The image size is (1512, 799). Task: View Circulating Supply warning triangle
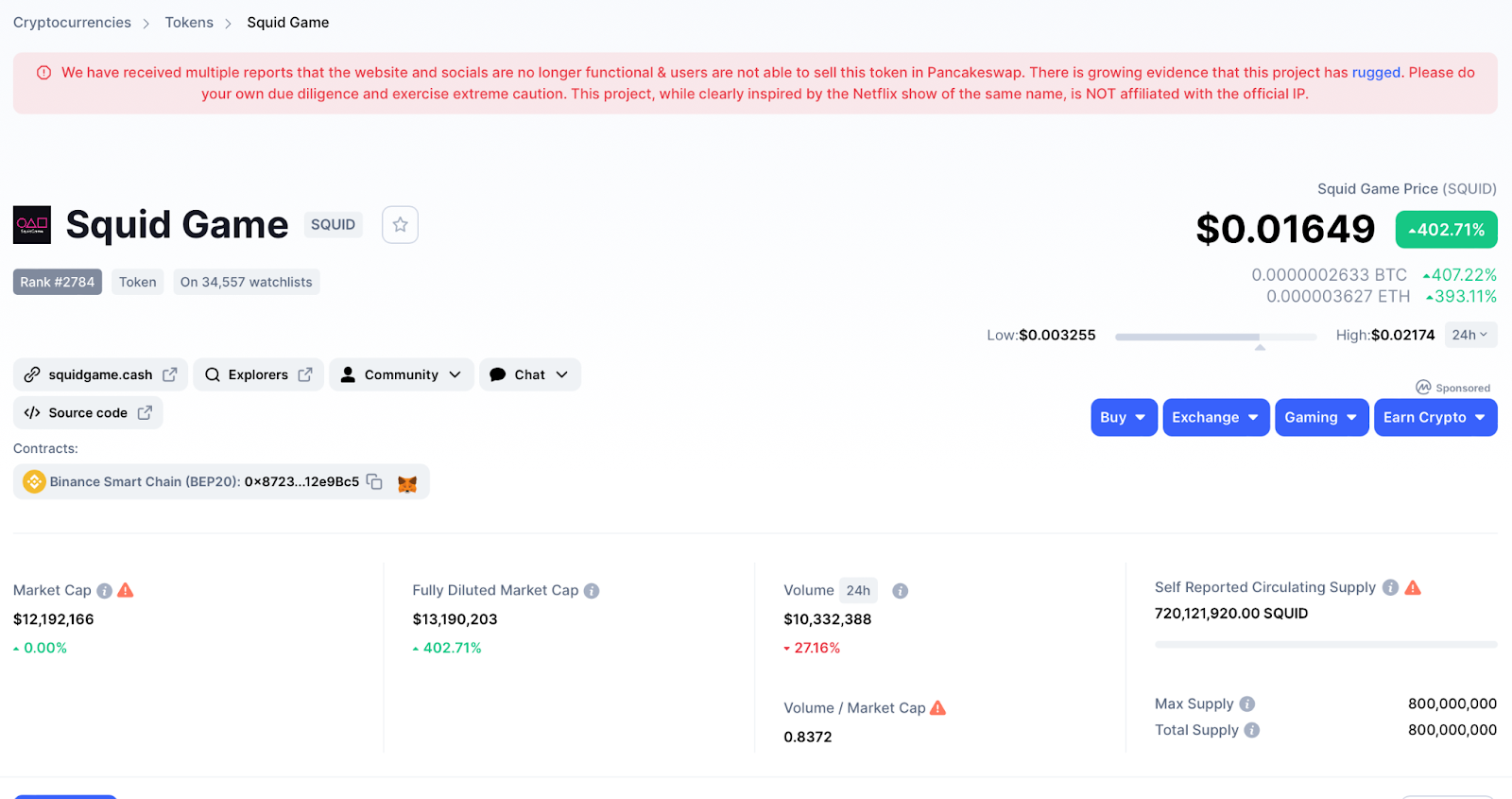(1413, 587)
